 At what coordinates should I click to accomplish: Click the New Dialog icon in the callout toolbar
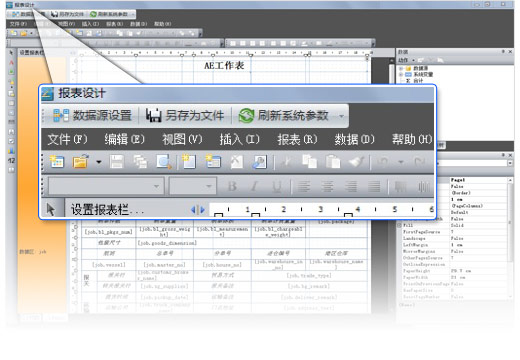pos(213,162)
